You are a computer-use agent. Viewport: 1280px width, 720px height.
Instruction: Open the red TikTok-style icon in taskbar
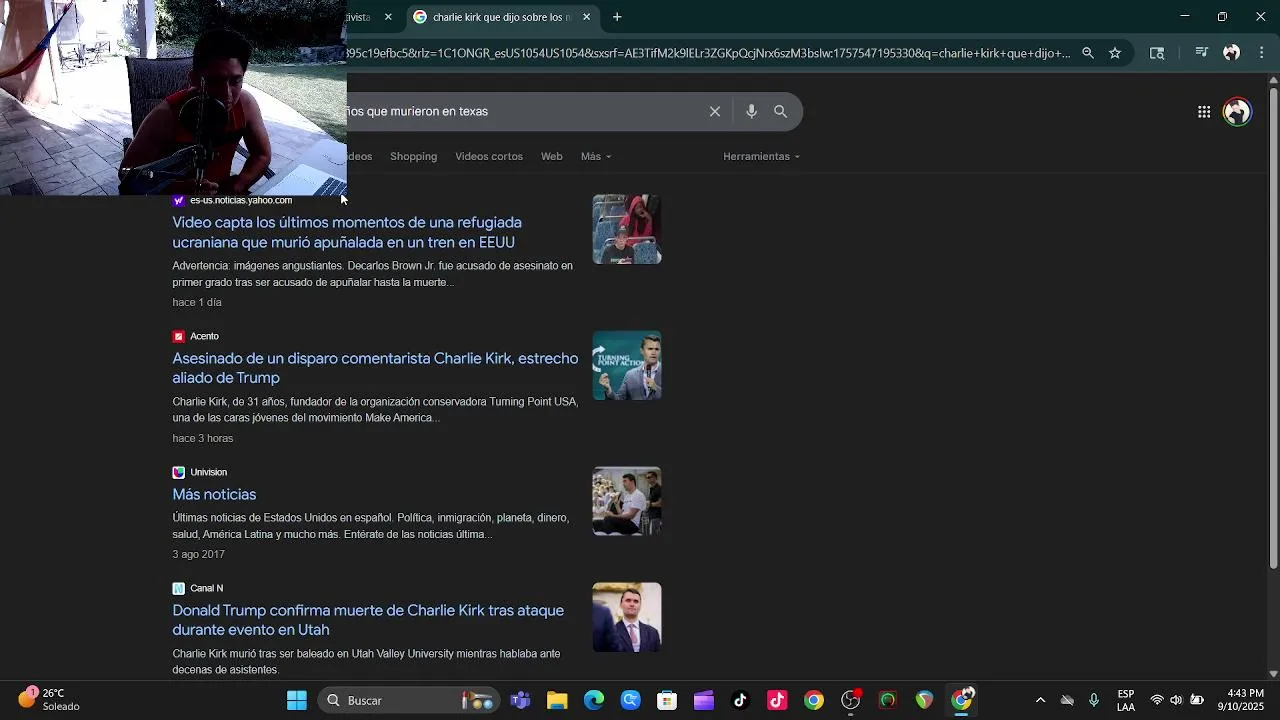777,700
